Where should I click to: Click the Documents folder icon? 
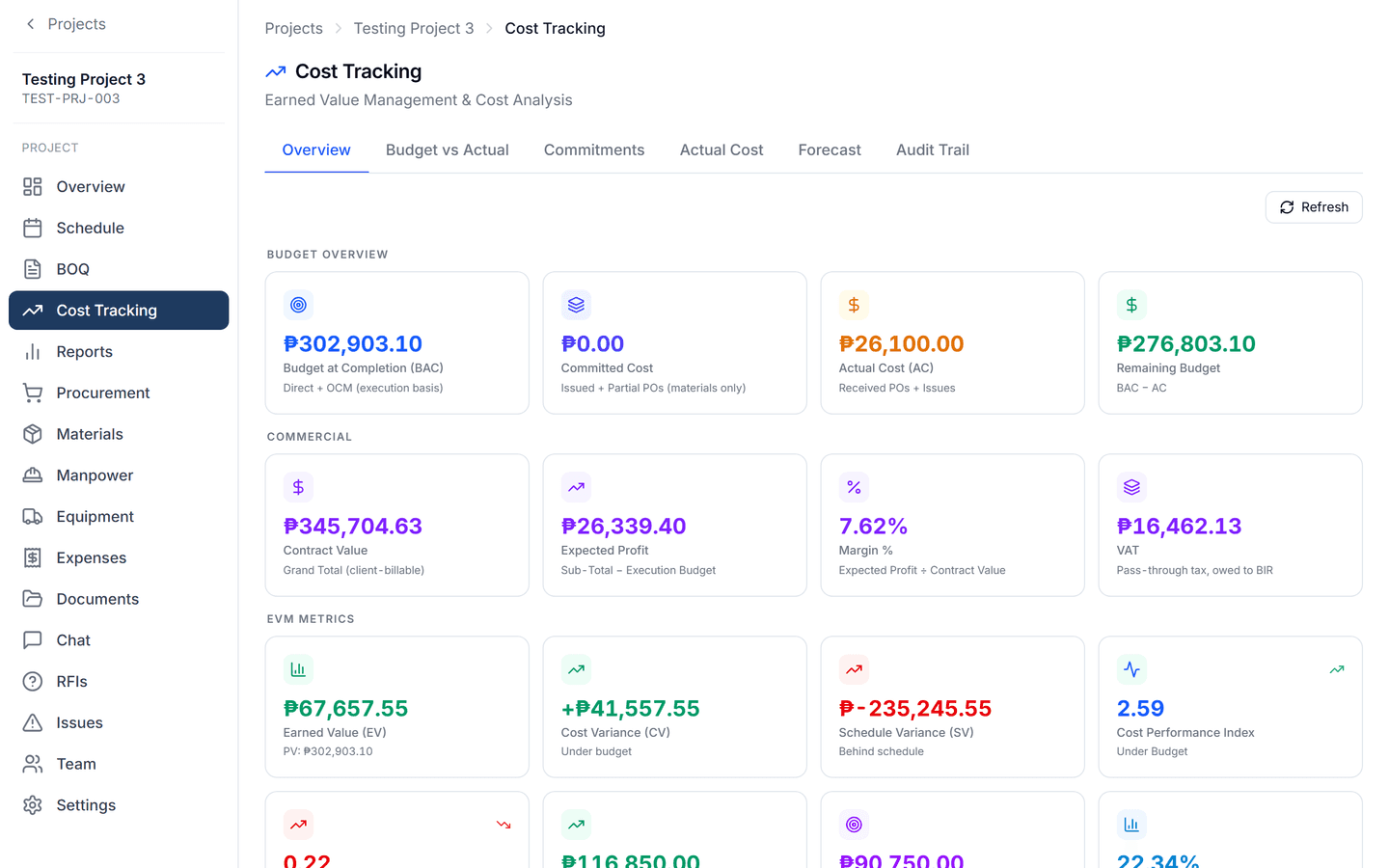pyautogui.click(x=33, y=599)
